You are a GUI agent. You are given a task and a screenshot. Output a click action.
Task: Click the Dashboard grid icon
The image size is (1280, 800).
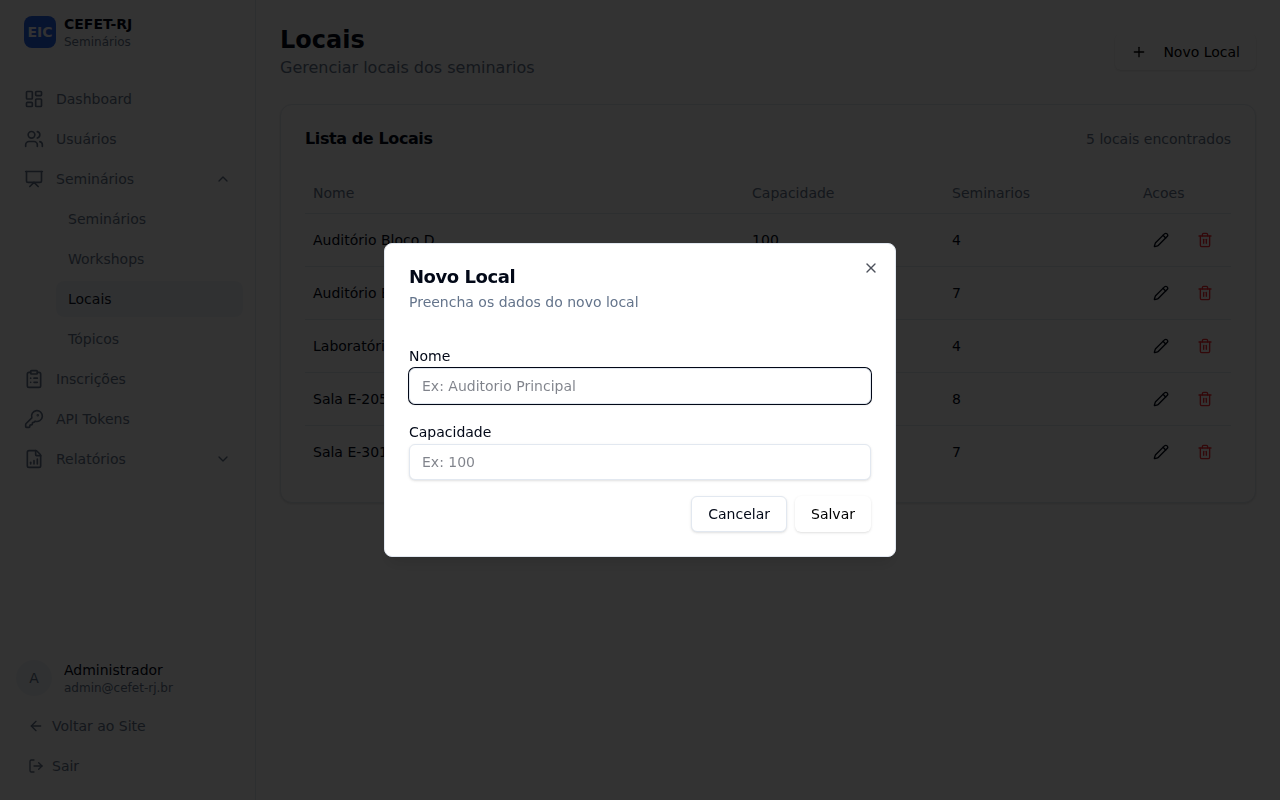34,99
